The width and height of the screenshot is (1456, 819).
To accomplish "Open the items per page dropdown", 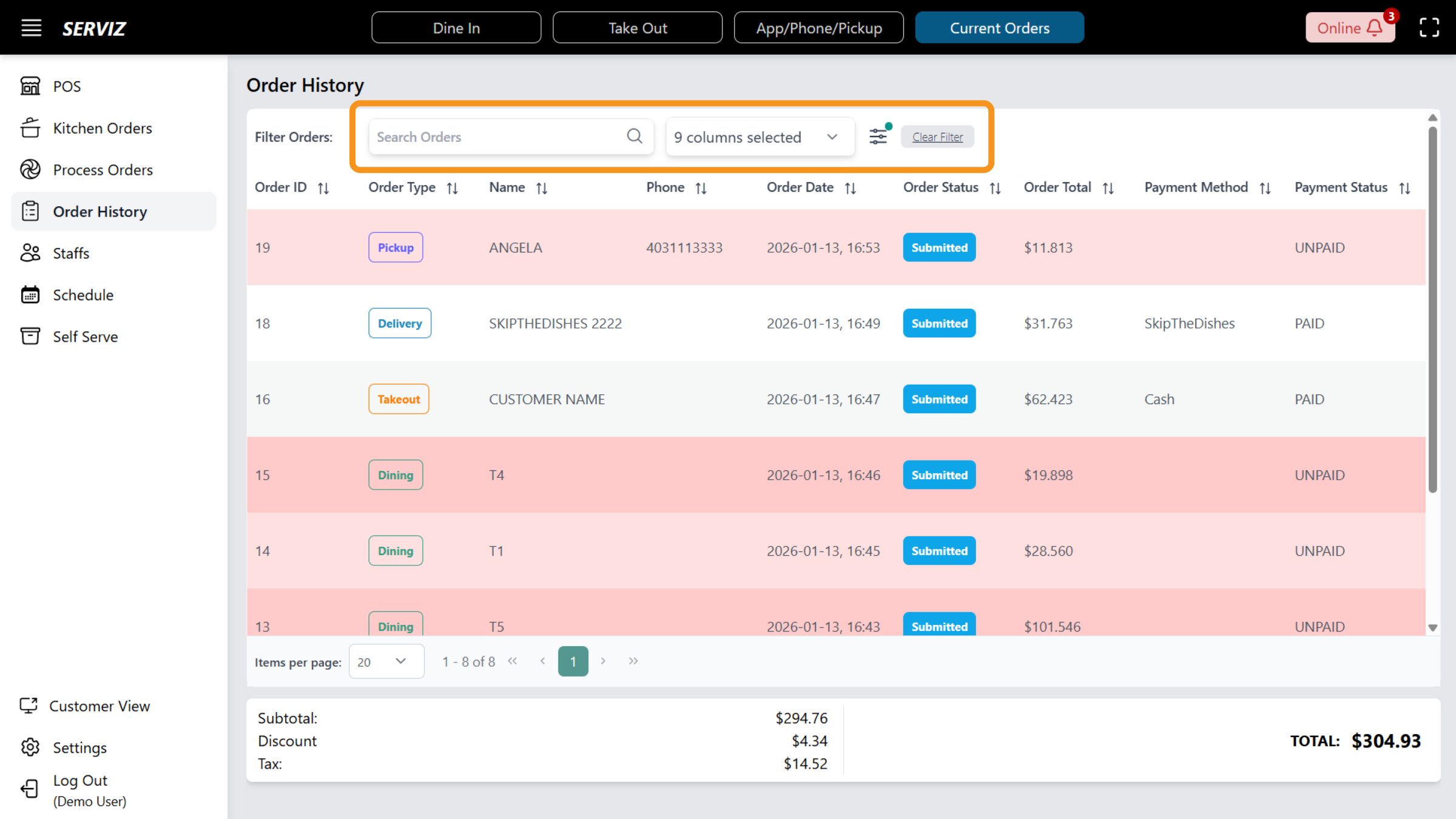I will click(x=386, y=661).
